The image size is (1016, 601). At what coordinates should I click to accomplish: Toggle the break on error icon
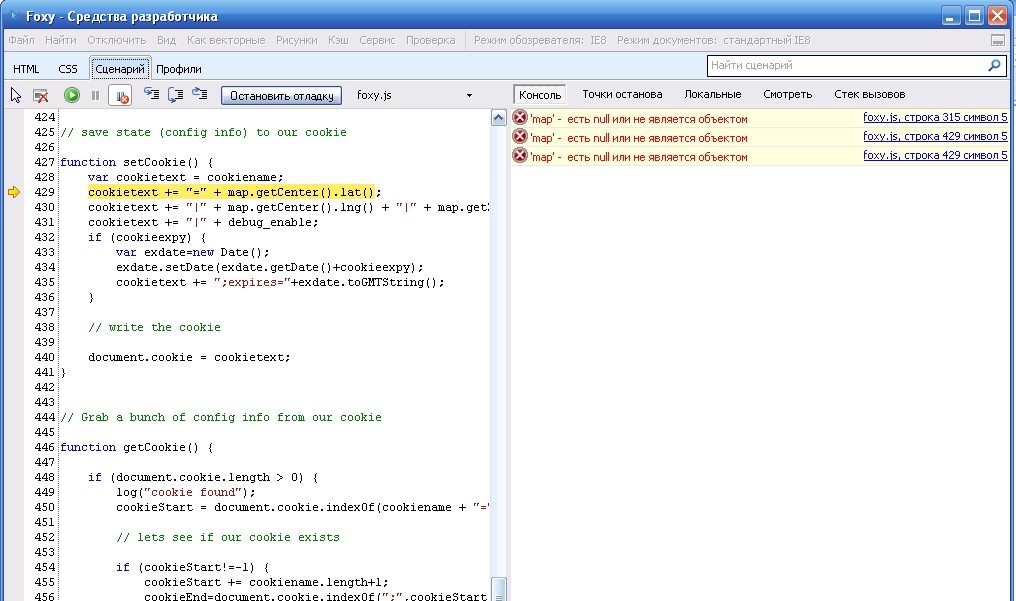120,95
